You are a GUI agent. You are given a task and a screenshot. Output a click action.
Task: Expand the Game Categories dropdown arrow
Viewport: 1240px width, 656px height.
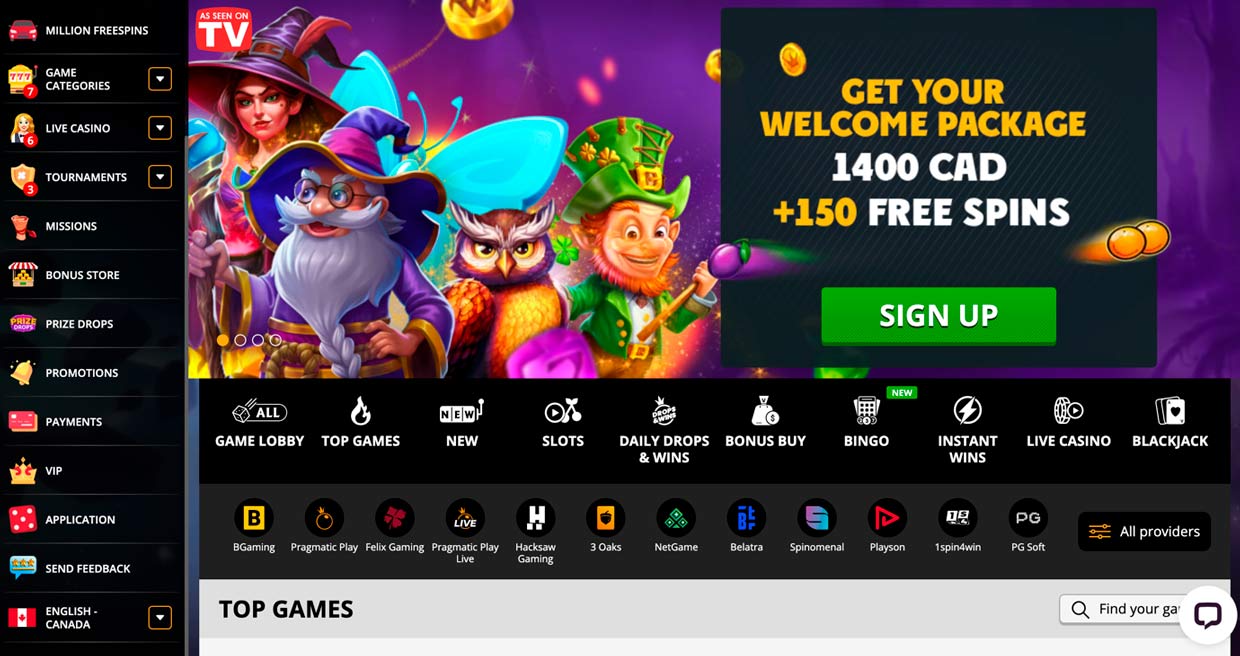click(160, 79)
